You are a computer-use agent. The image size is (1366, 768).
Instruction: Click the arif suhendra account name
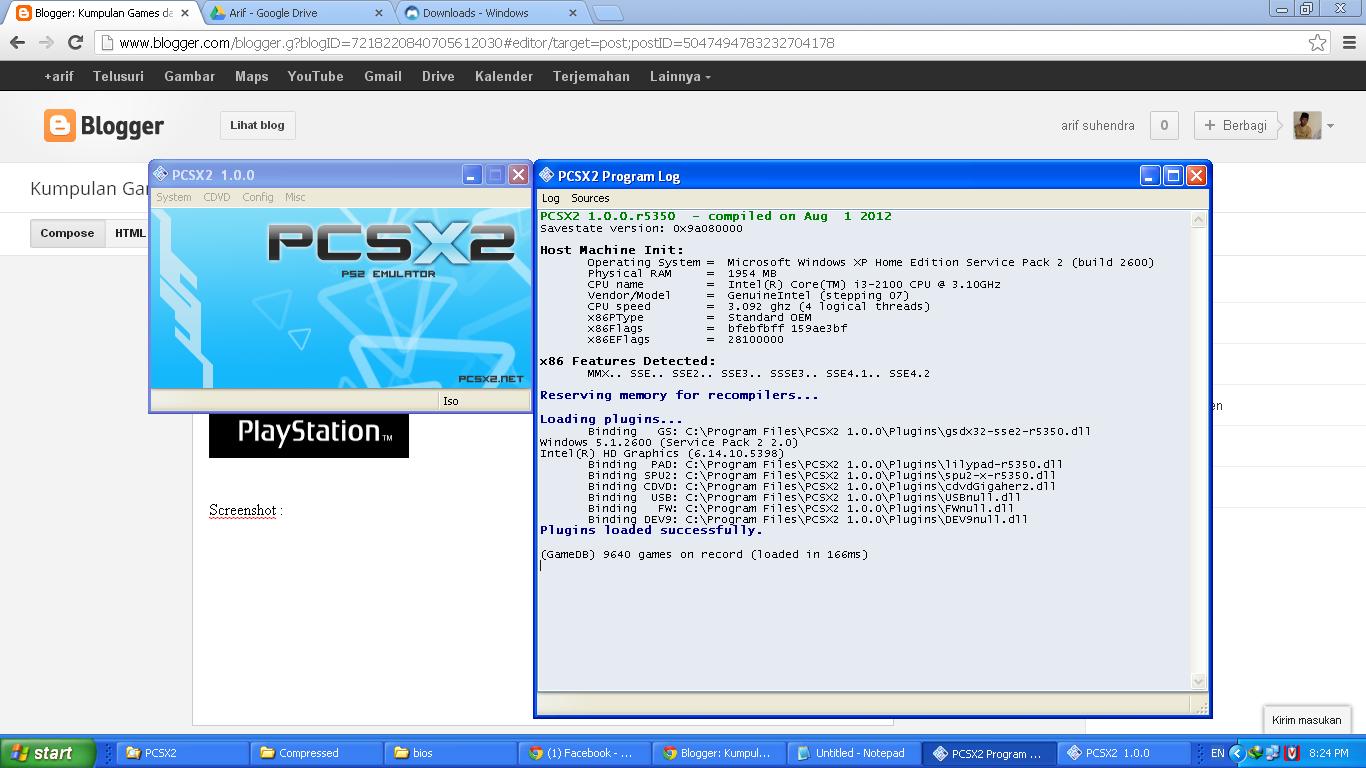1098,126
